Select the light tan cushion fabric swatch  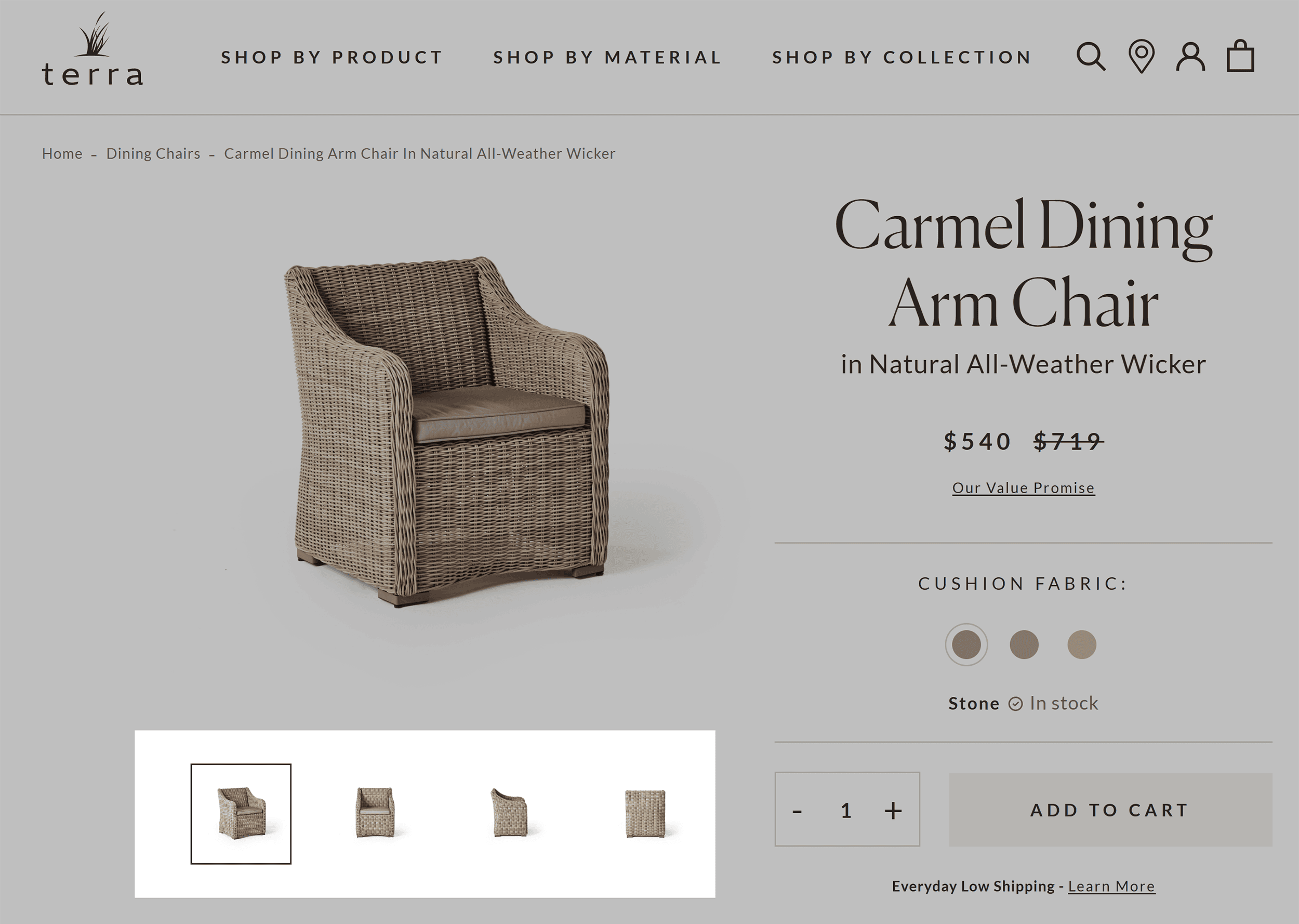pos(1080,644)
